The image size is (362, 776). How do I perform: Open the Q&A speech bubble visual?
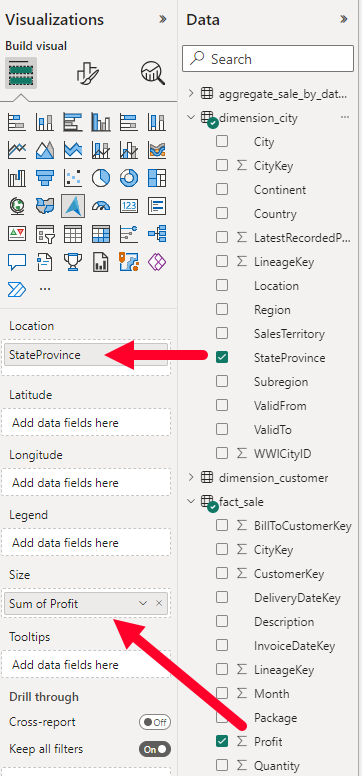tap(17, 262)
